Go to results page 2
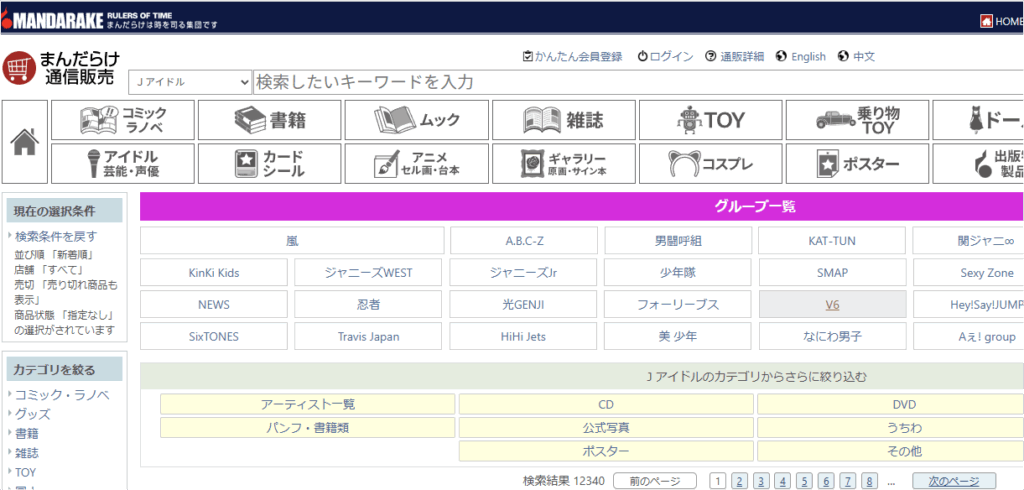Screen dimensions: 1024x490 pos(739,482)
